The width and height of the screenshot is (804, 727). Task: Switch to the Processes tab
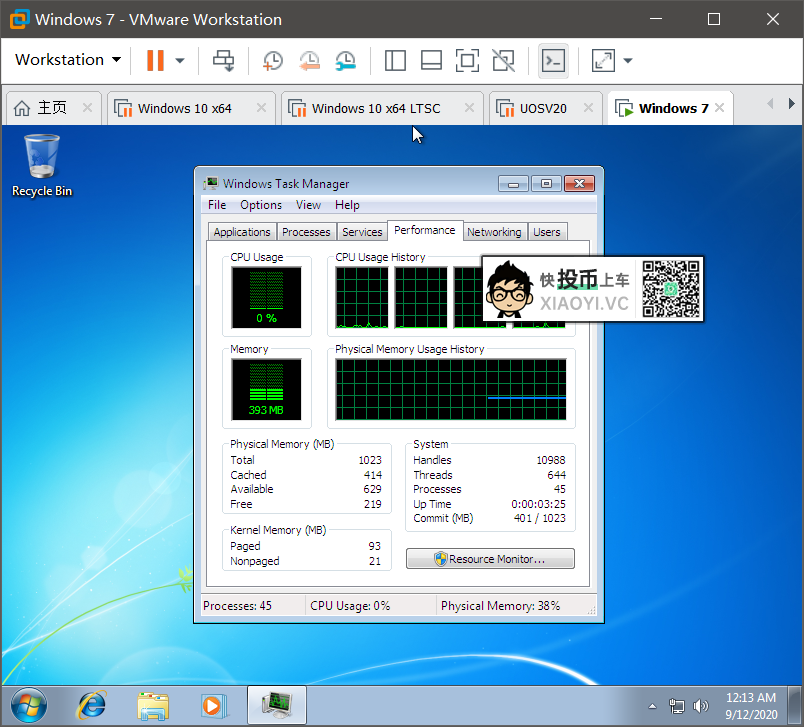coord(306,232)
